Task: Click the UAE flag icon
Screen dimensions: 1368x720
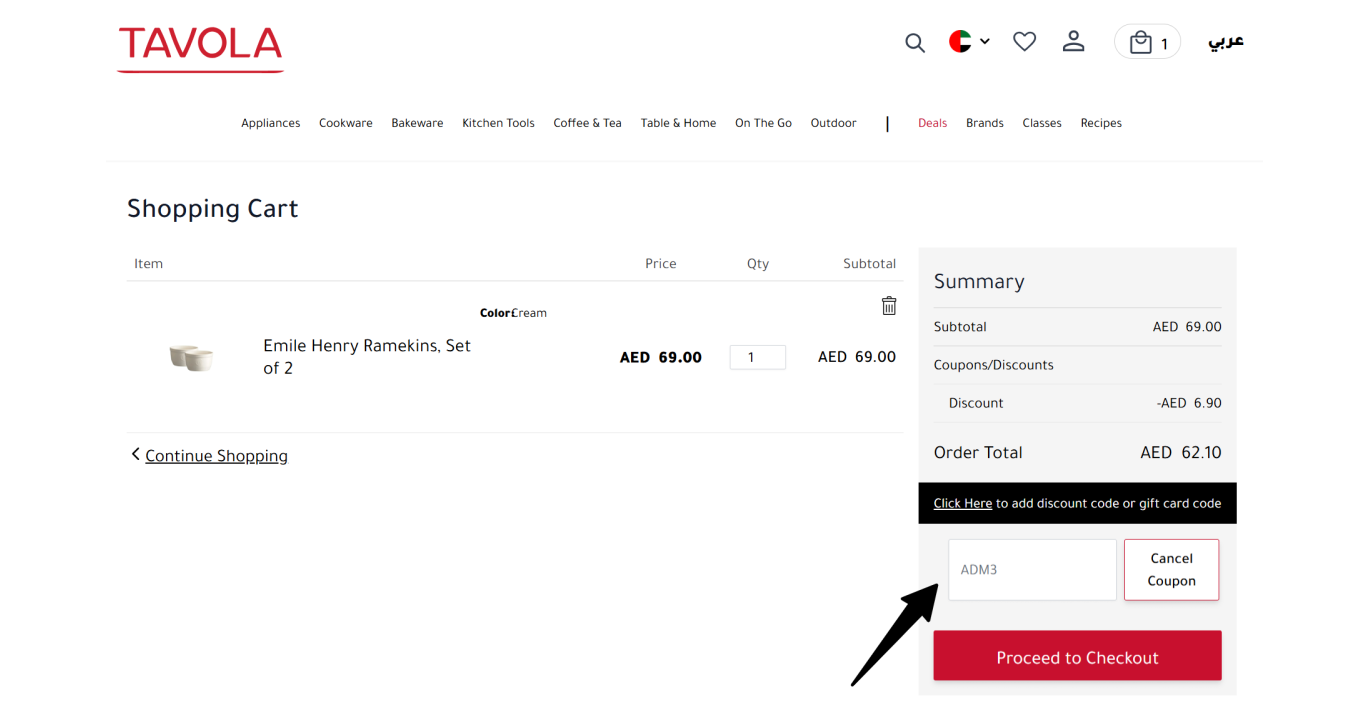Action: (x=960, y=42)
